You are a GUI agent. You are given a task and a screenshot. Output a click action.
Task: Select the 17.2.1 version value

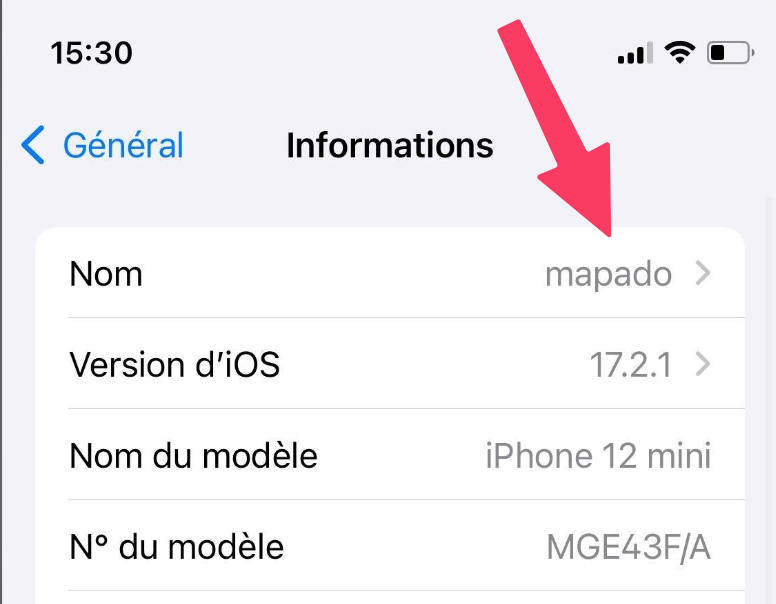click(630, 365)
